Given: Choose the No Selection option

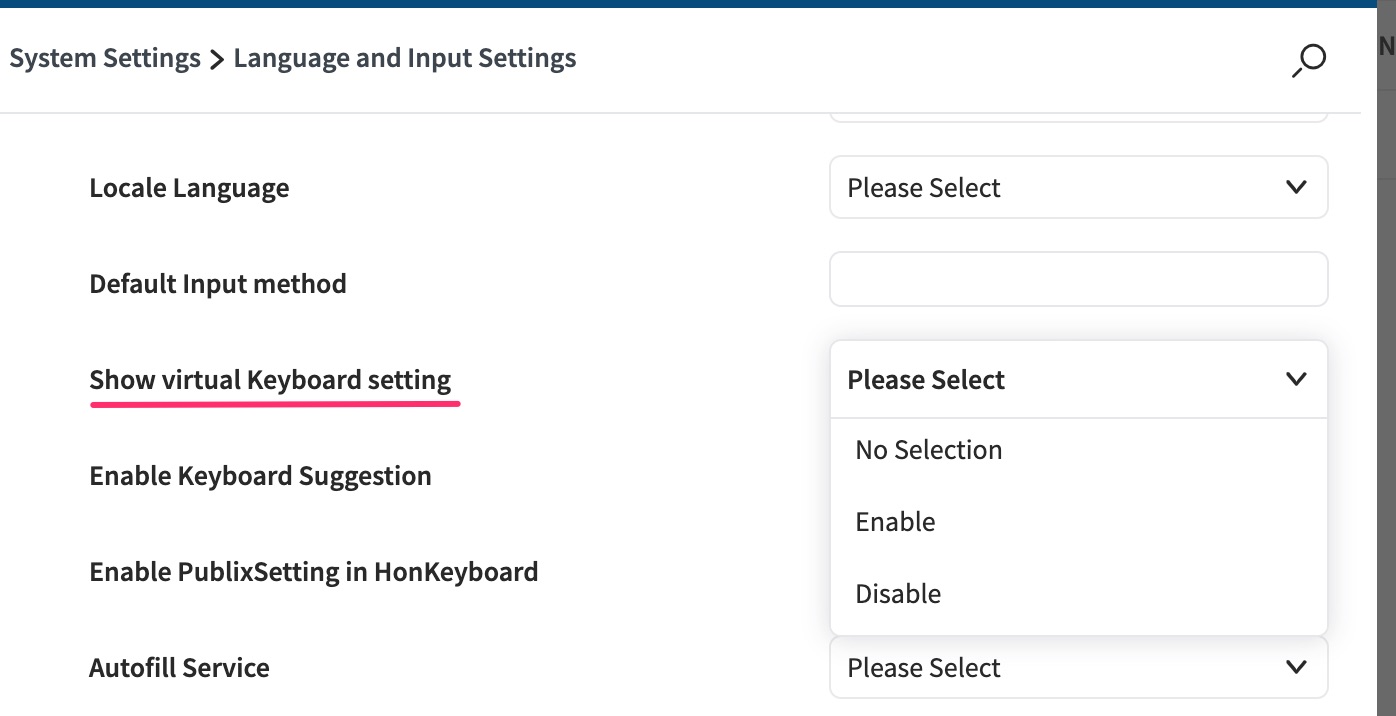Looking at the screenshot, I should pos(929,450).
